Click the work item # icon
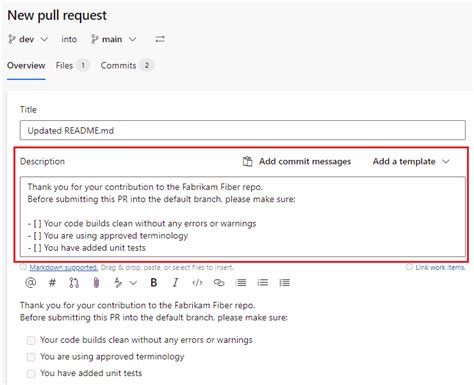 pos(52,283)
